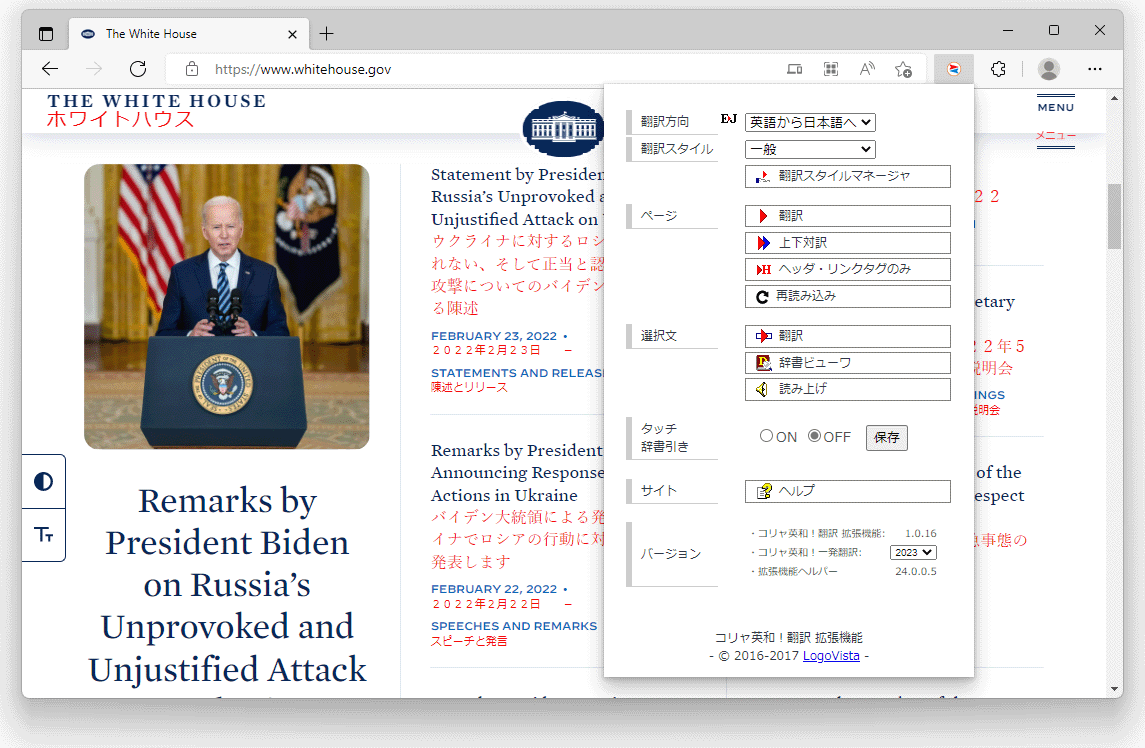Click the 上下対訳 button

[848, 243]
